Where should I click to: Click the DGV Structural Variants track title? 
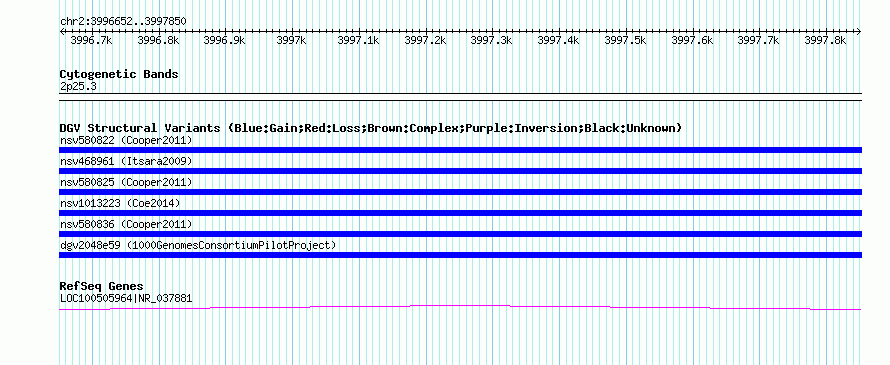coord(371,128)
